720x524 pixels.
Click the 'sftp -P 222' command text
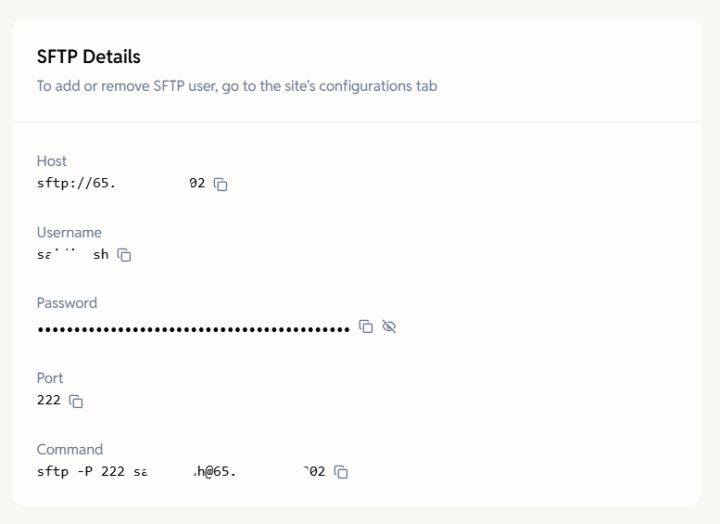(x=81, y=471)
